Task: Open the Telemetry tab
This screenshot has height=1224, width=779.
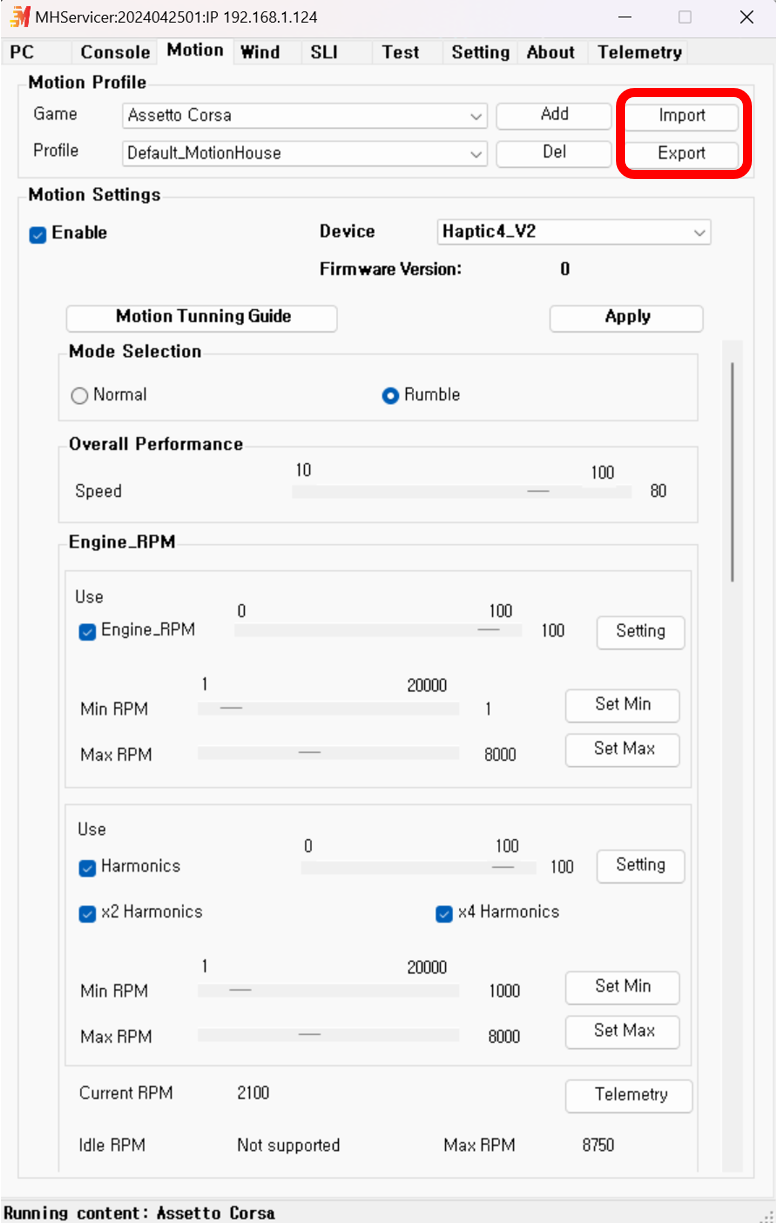Action: click(x=639, y=52)
